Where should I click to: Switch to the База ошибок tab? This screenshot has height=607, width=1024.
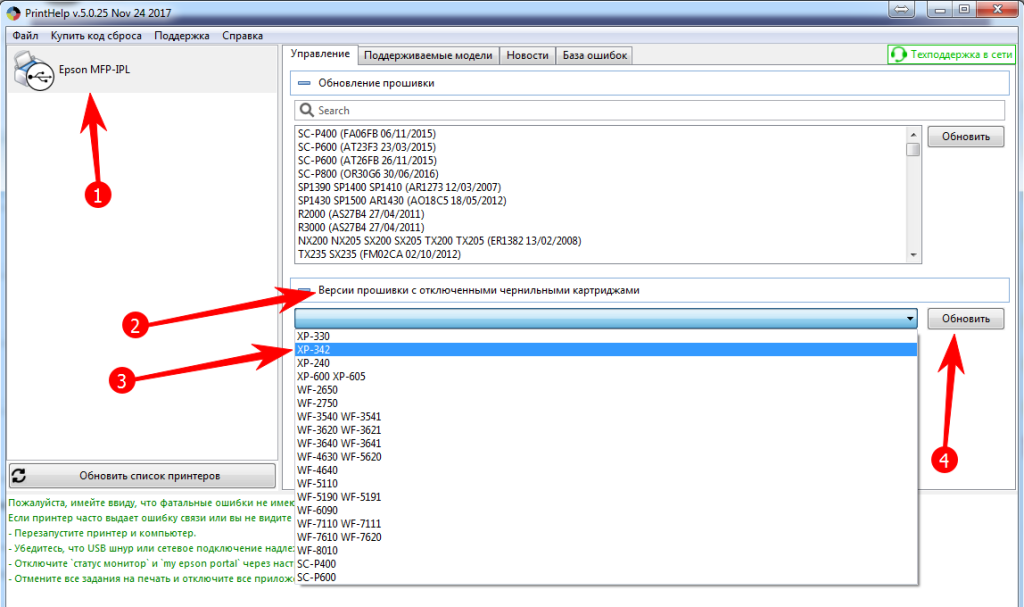click(594, 55)
